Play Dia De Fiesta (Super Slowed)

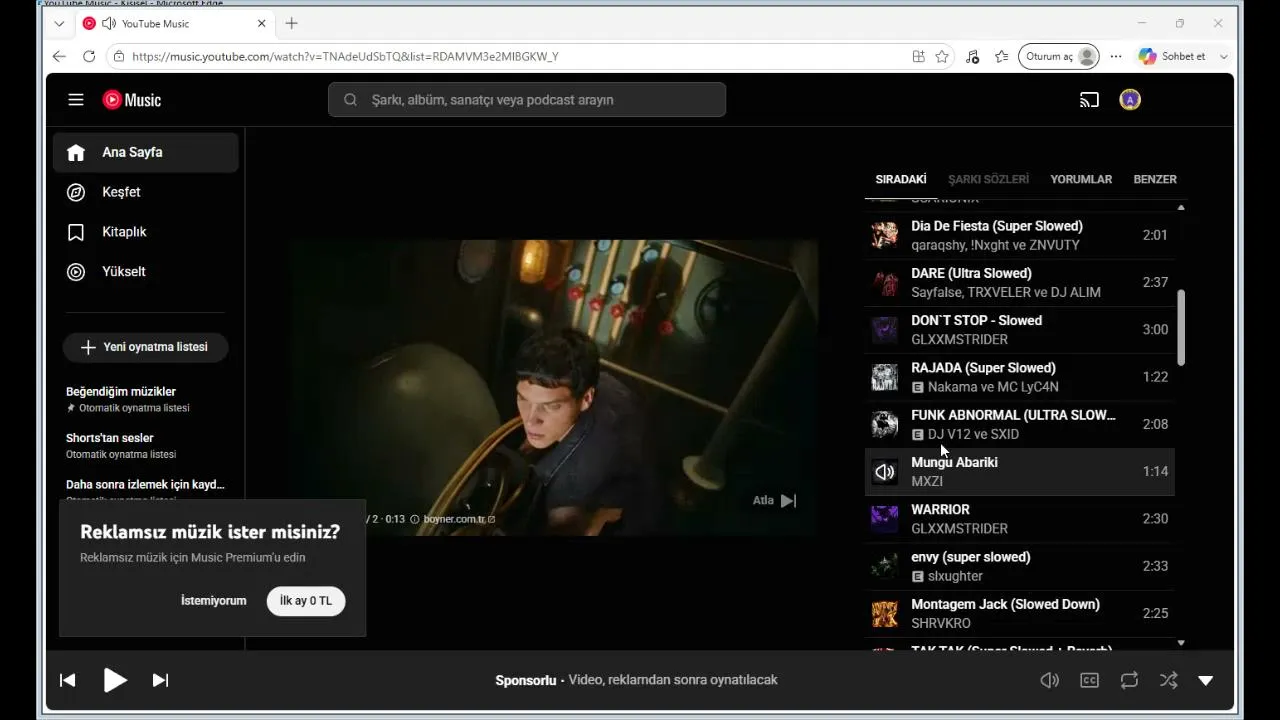point(1020,235)
